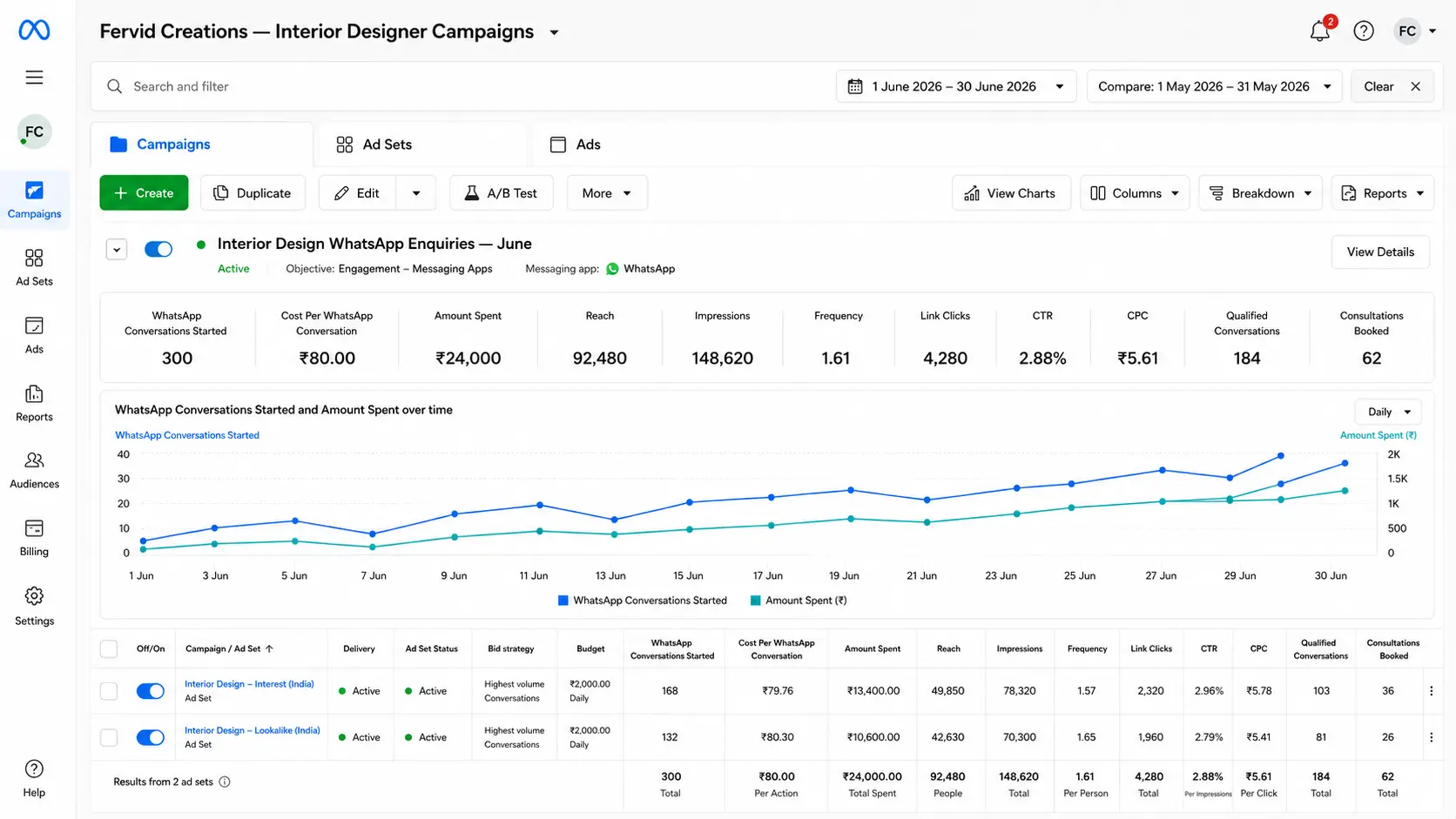This screenshot has height=819, width=1456.
Task: Click the Duplicate button
Action: (x=253, y=193)
